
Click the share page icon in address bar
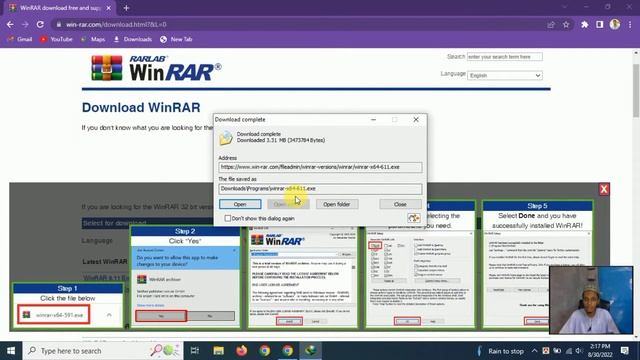click(x=551, y=24)
